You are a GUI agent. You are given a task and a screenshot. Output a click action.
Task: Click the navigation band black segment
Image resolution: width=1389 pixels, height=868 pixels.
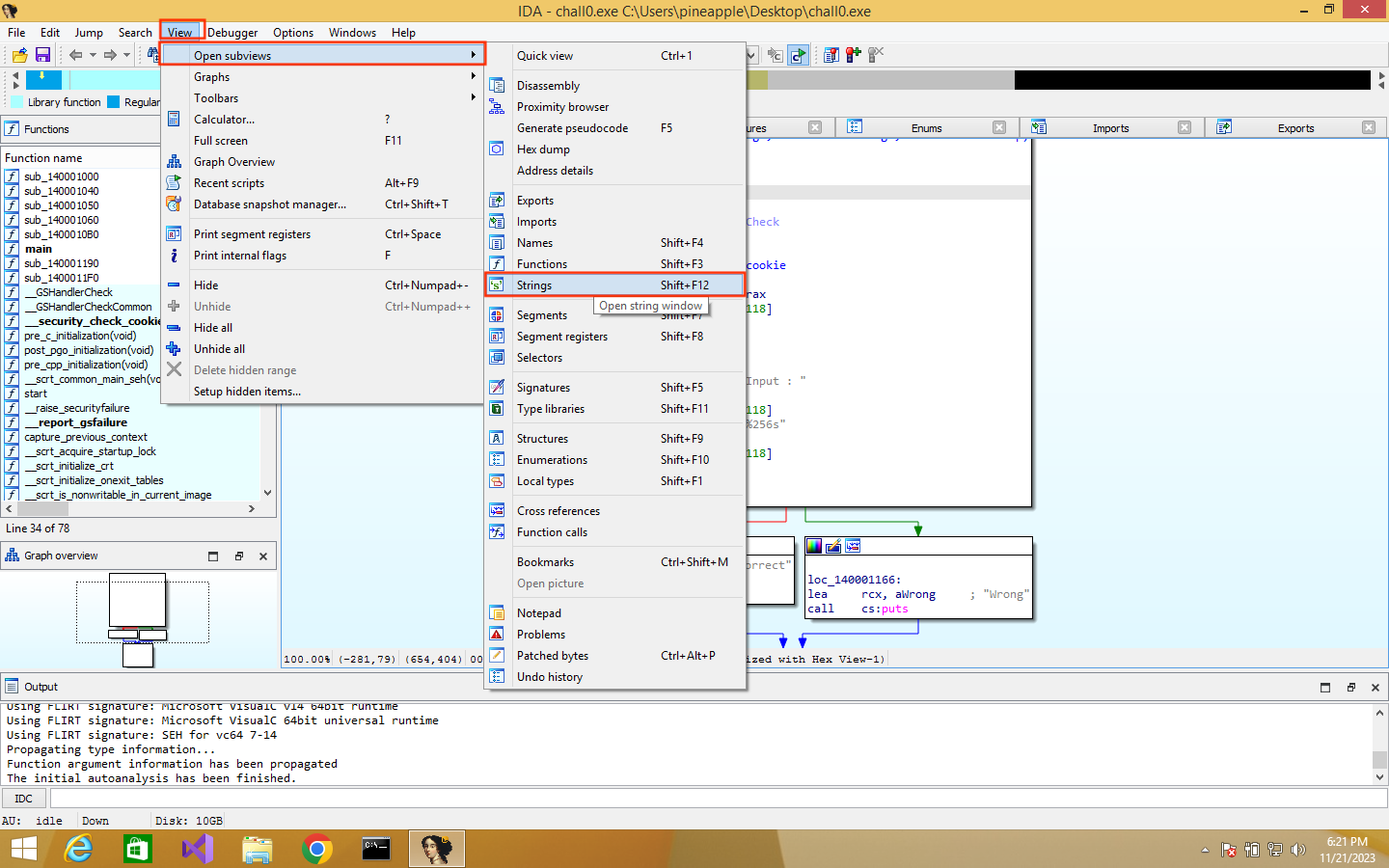1192,80
